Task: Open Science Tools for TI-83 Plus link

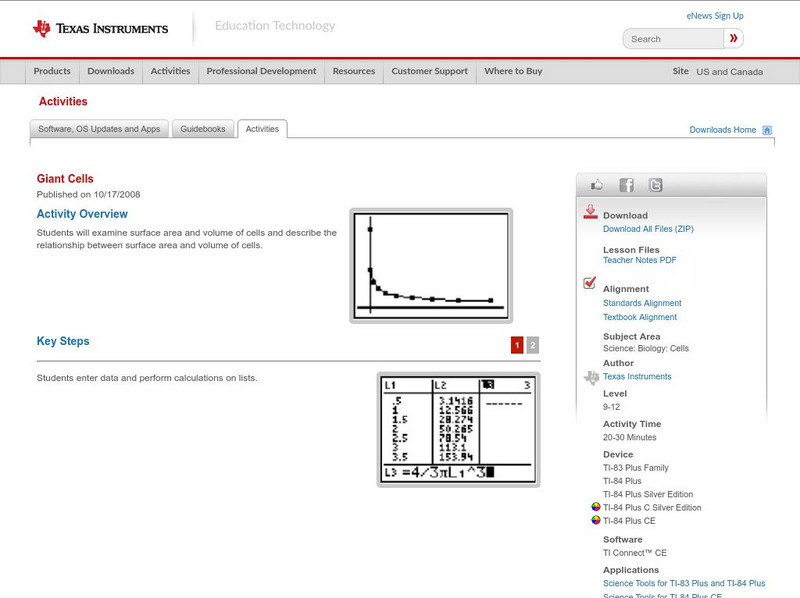Action: point(684,583)
